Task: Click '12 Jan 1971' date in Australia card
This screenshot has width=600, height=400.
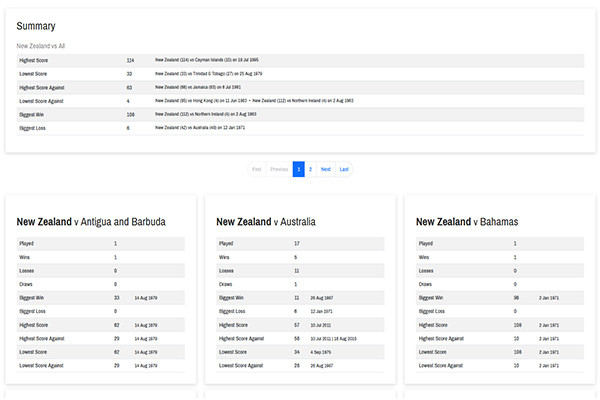Action: click(x=321, y=312)
